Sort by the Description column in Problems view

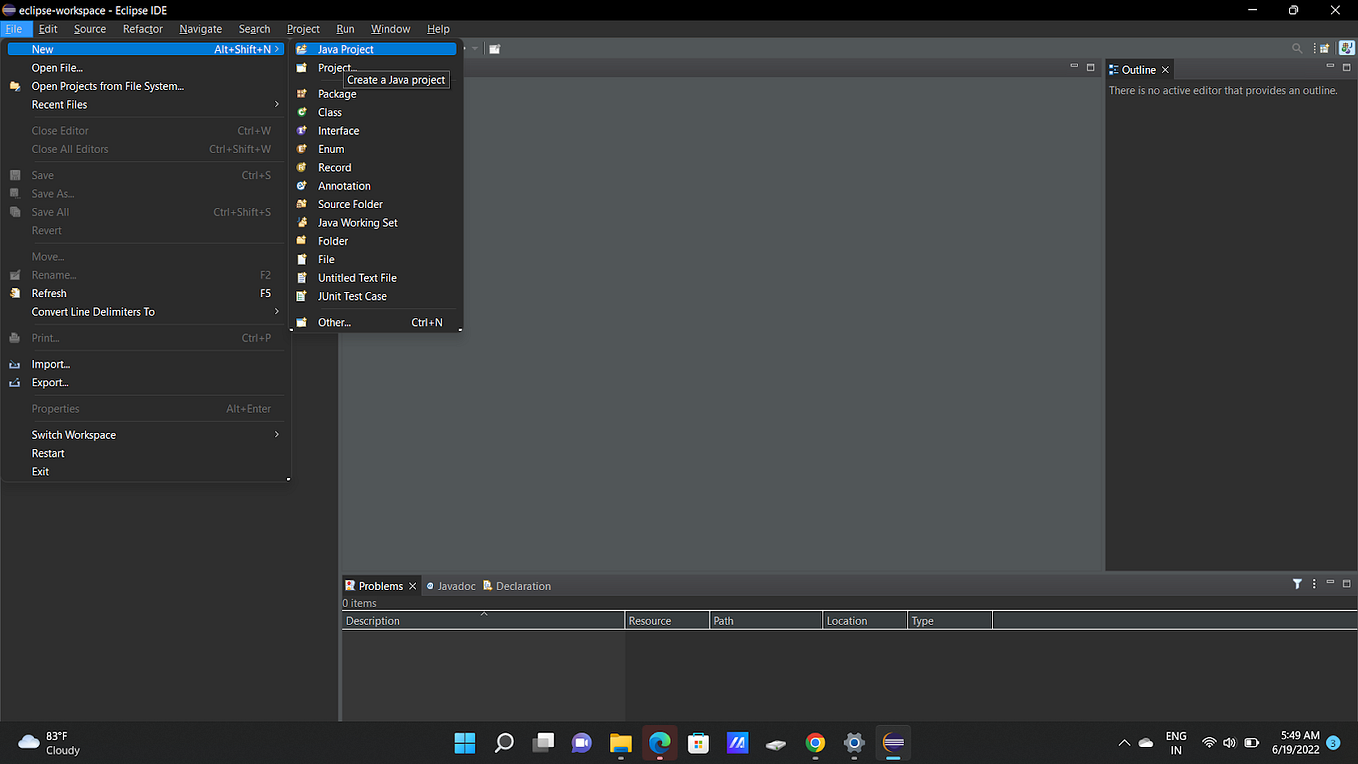pyautogui.click(x=483, y=620)
